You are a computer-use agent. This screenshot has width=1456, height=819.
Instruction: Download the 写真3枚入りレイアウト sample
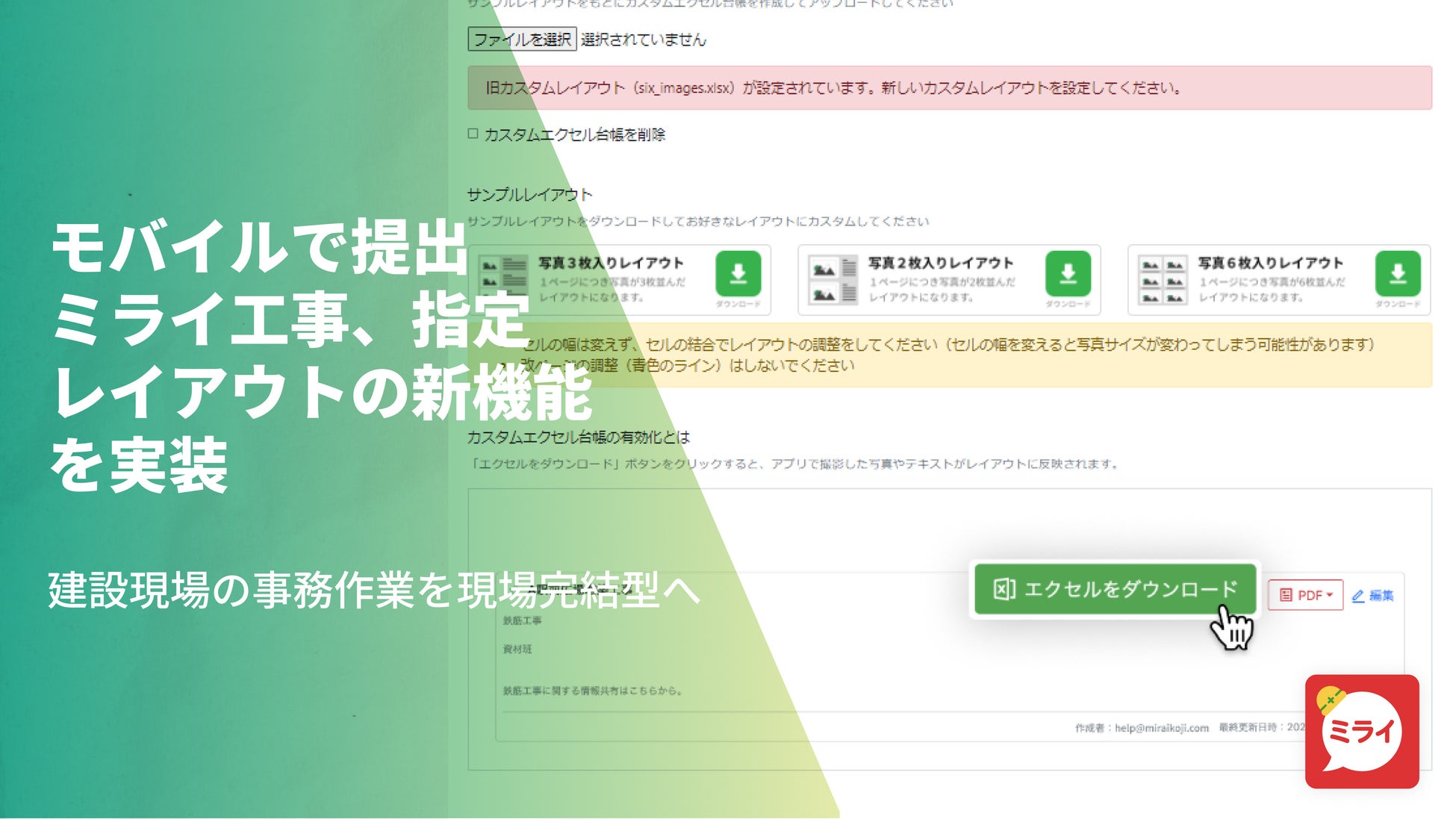tap(738, 274)
